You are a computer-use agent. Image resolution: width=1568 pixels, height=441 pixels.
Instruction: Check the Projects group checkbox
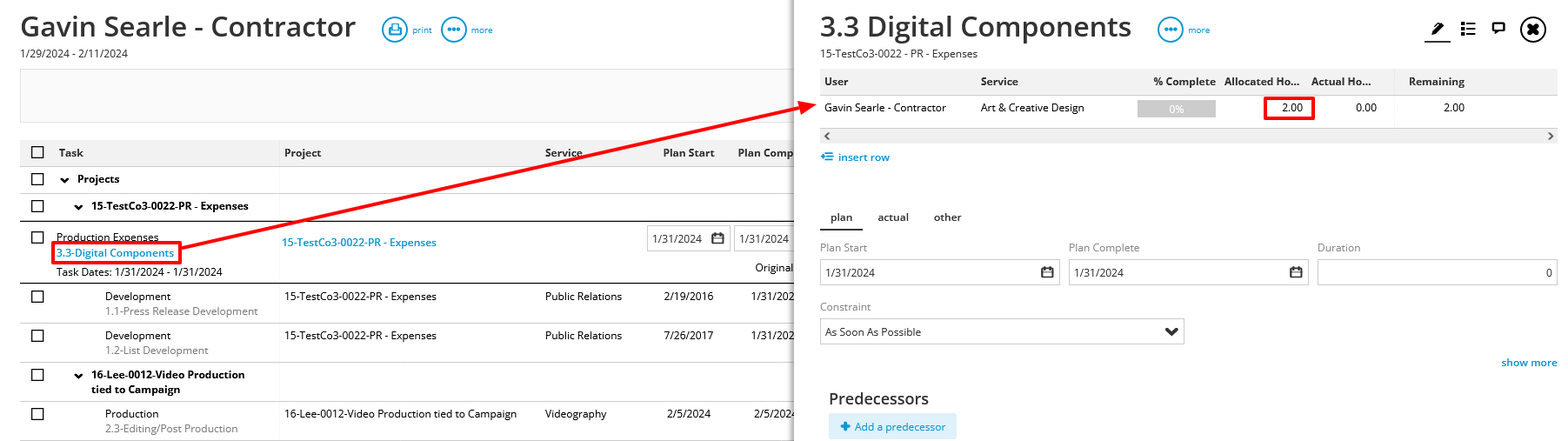[37, 179]
